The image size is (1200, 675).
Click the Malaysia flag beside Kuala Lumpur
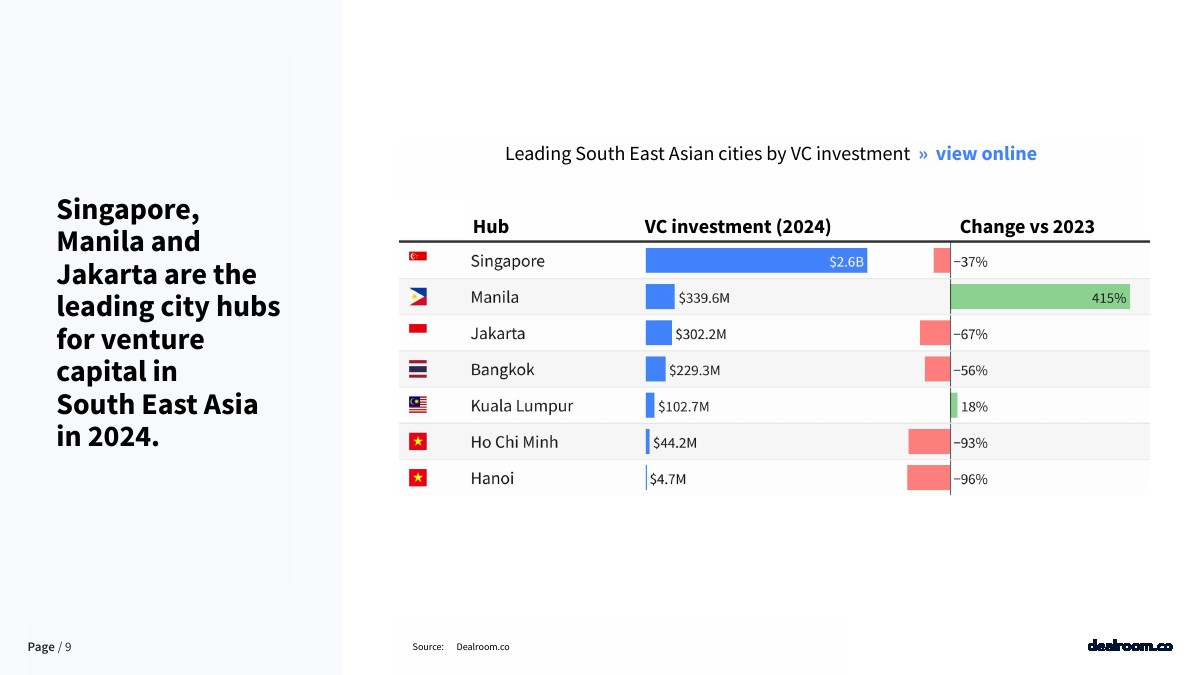[x=418, y=405]
